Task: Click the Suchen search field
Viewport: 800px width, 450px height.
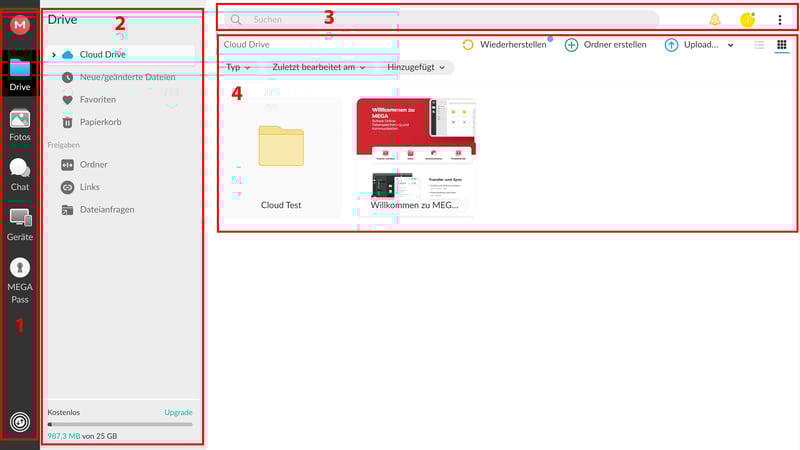Action: click(x=441, y=20)
